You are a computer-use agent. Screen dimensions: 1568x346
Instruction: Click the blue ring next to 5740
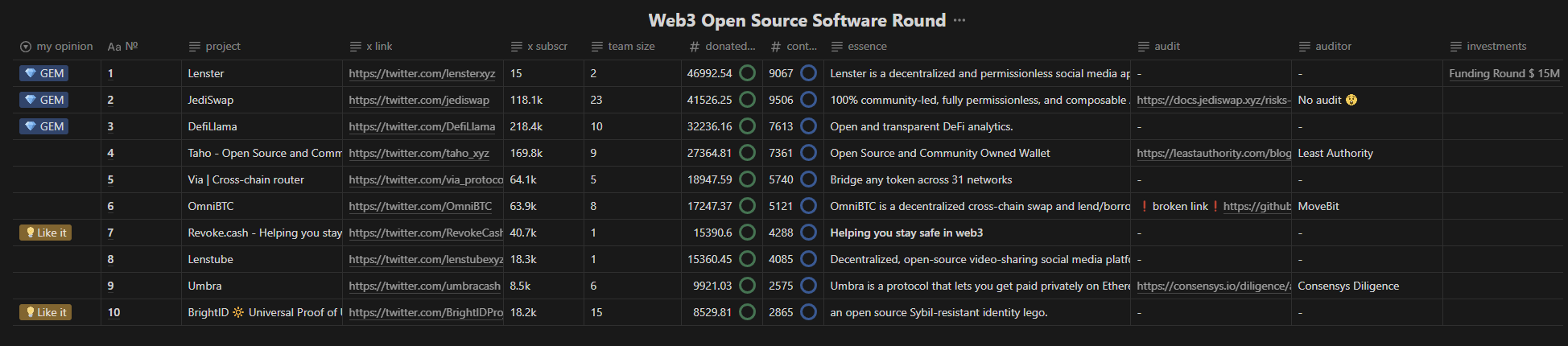pos(809,179)
